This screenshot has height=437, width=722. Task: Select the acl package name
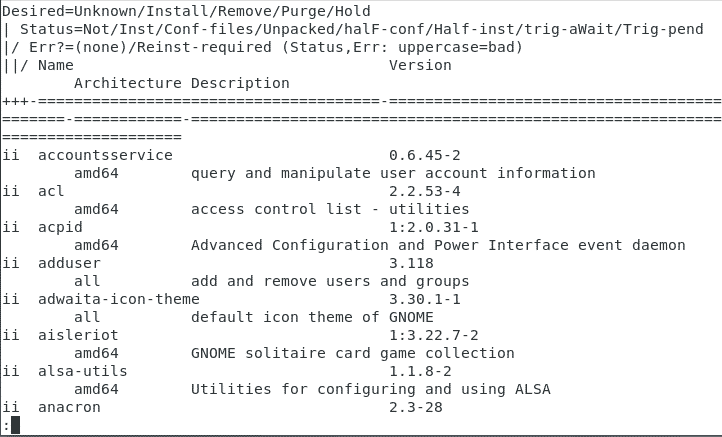pyautogui.click(x=51, y=191)
